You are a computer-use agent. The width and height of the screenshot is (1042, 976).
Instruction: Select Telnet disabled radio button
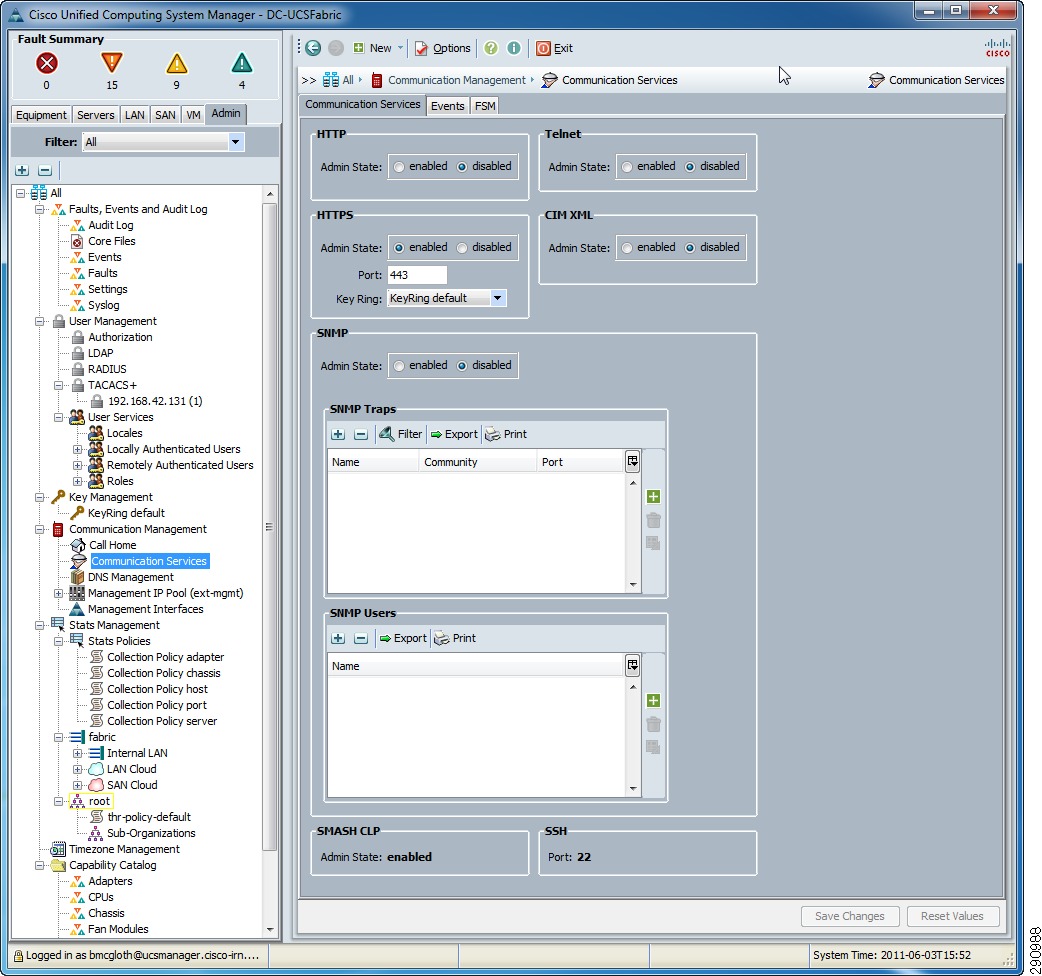click(690, 167)
